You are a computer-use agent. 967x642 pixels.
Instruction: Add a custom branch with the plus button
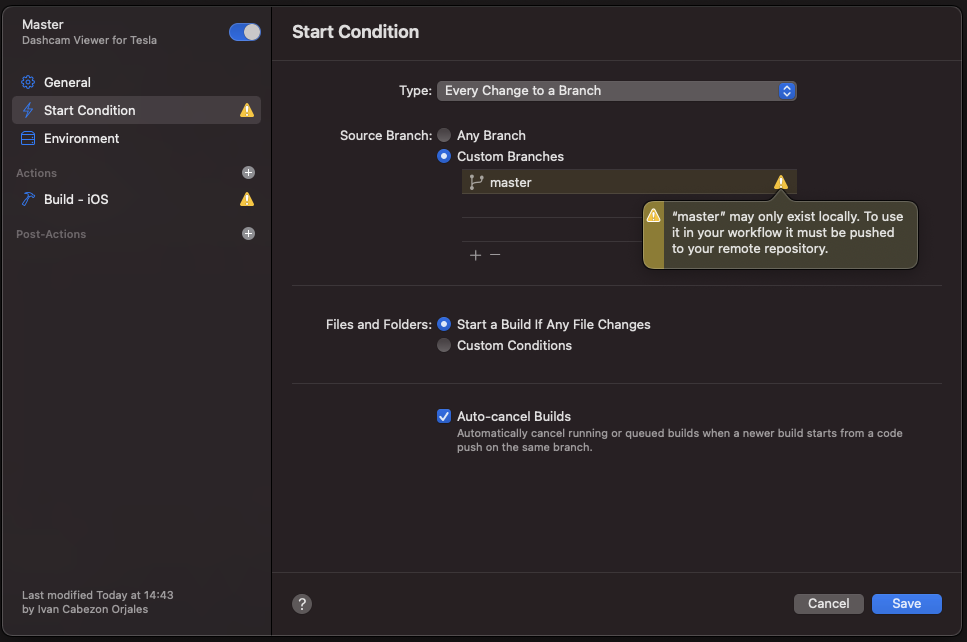click(x=475, y=255)
